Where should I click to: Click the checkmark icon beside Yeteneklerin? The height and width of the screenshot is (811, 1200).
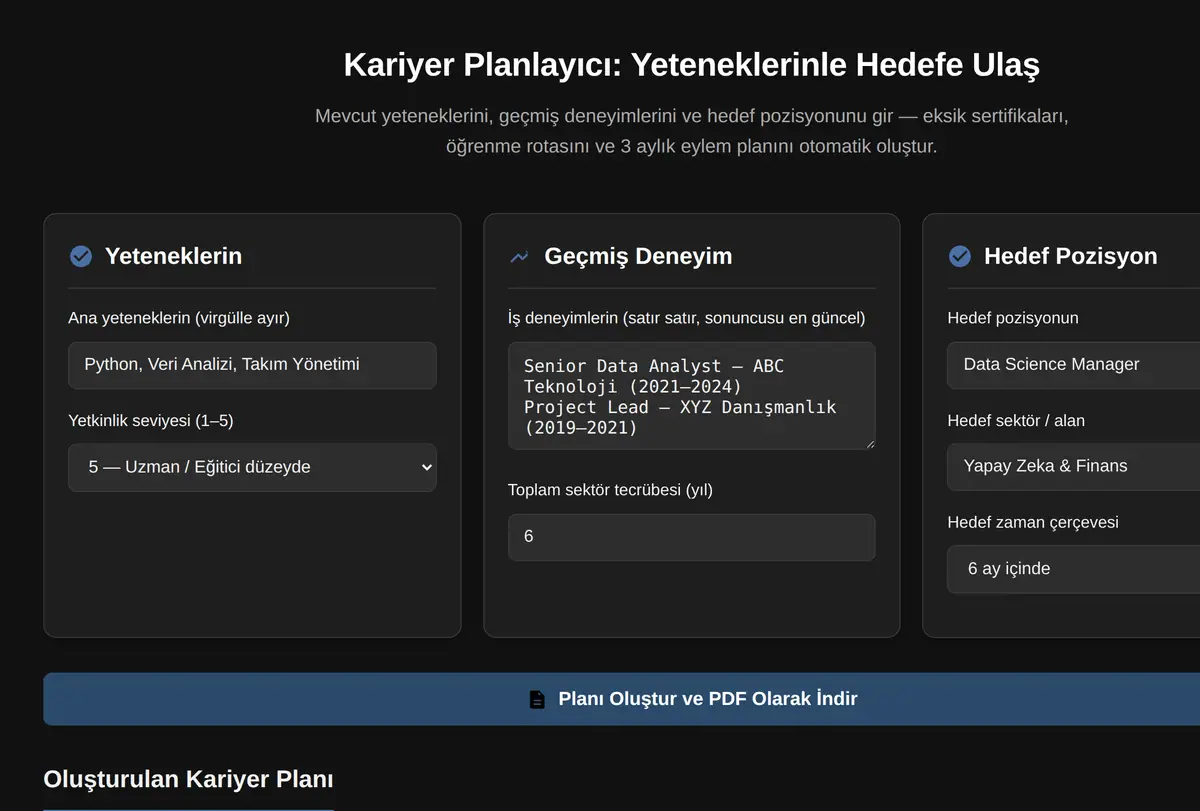click(x=81, y=256)
